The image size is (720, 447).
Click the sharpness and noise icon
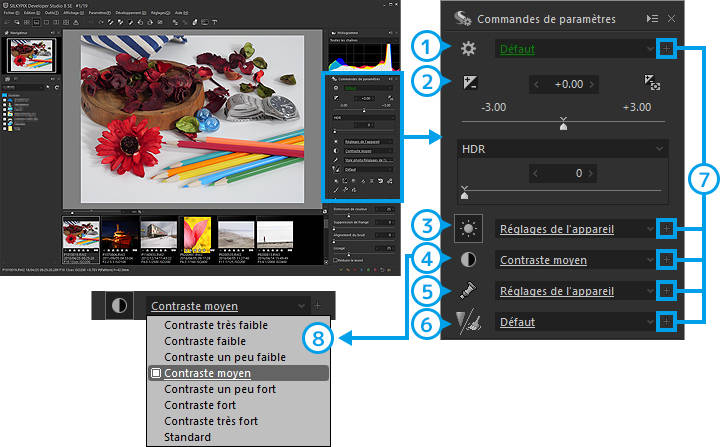[467, 322]
